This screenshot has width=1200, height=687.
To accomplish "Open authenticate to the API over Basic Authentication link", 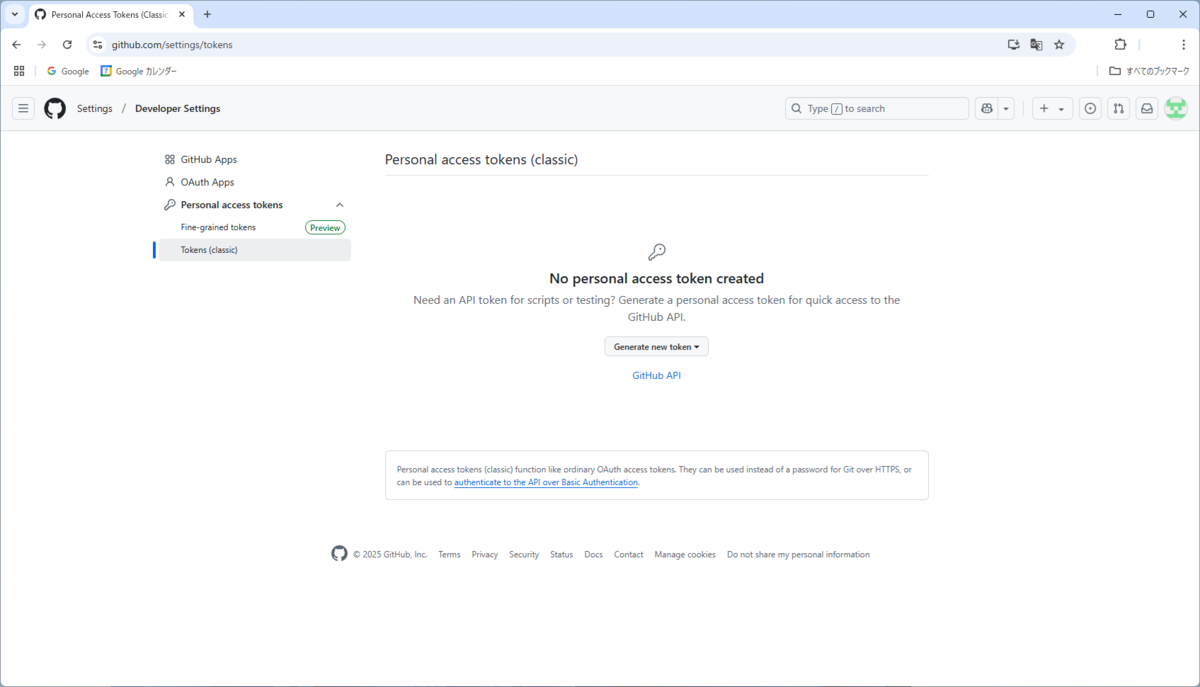I will (546, 482).
